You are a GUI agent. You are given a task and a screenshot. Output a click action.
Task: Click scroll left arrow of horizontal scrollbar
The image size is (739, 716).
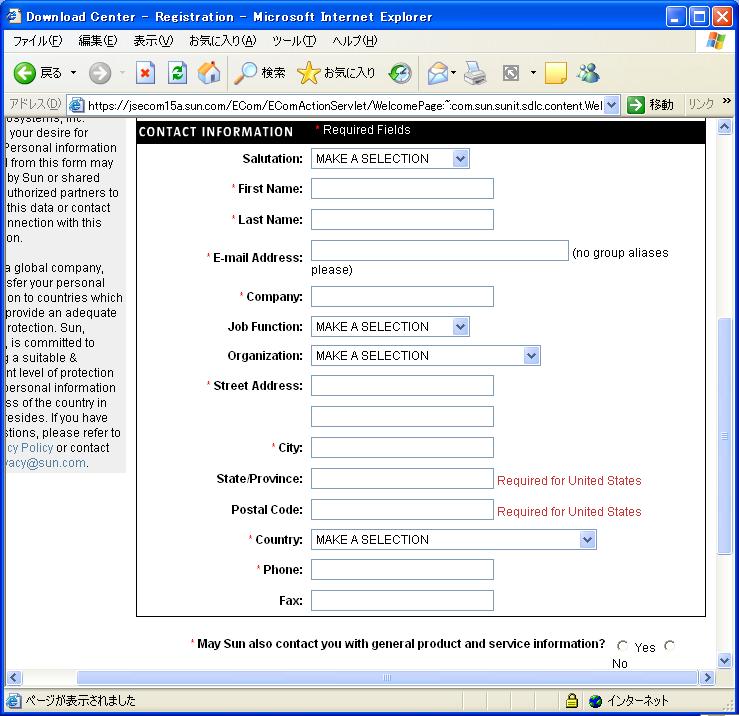[13, 678]
